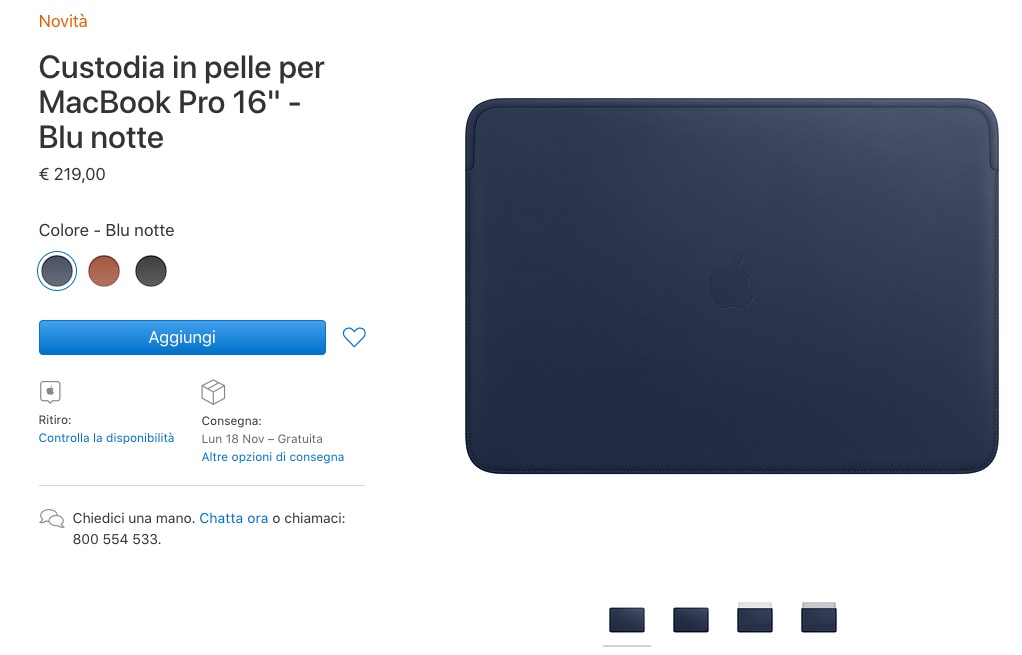Choose the saddle brown color swatch
The height and width of the screenshot is (655, 1022).
click(104, 270)
